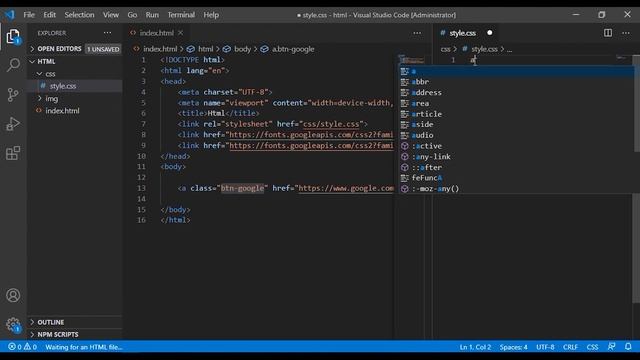Image resolution: width=640 pixels, height=360 pixels.
Task: Choose the abbr suggestion
Action: pos(516,82)
